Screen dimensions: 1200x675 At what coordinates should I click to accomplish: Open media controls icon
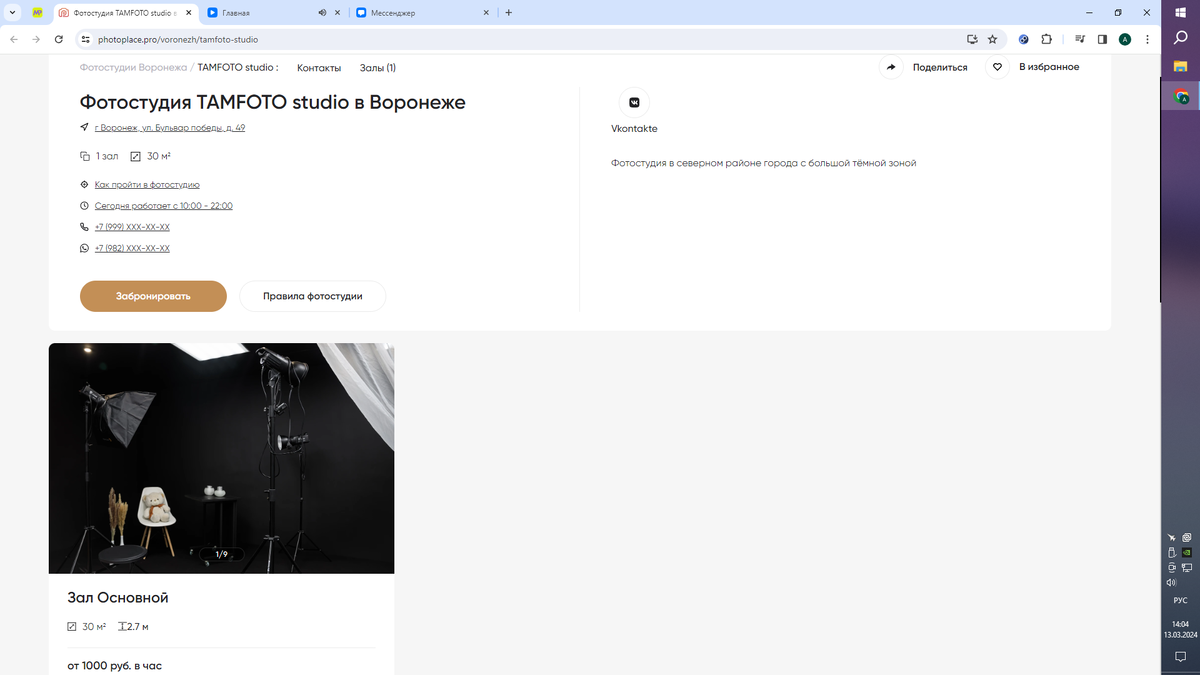(1080, 39)
